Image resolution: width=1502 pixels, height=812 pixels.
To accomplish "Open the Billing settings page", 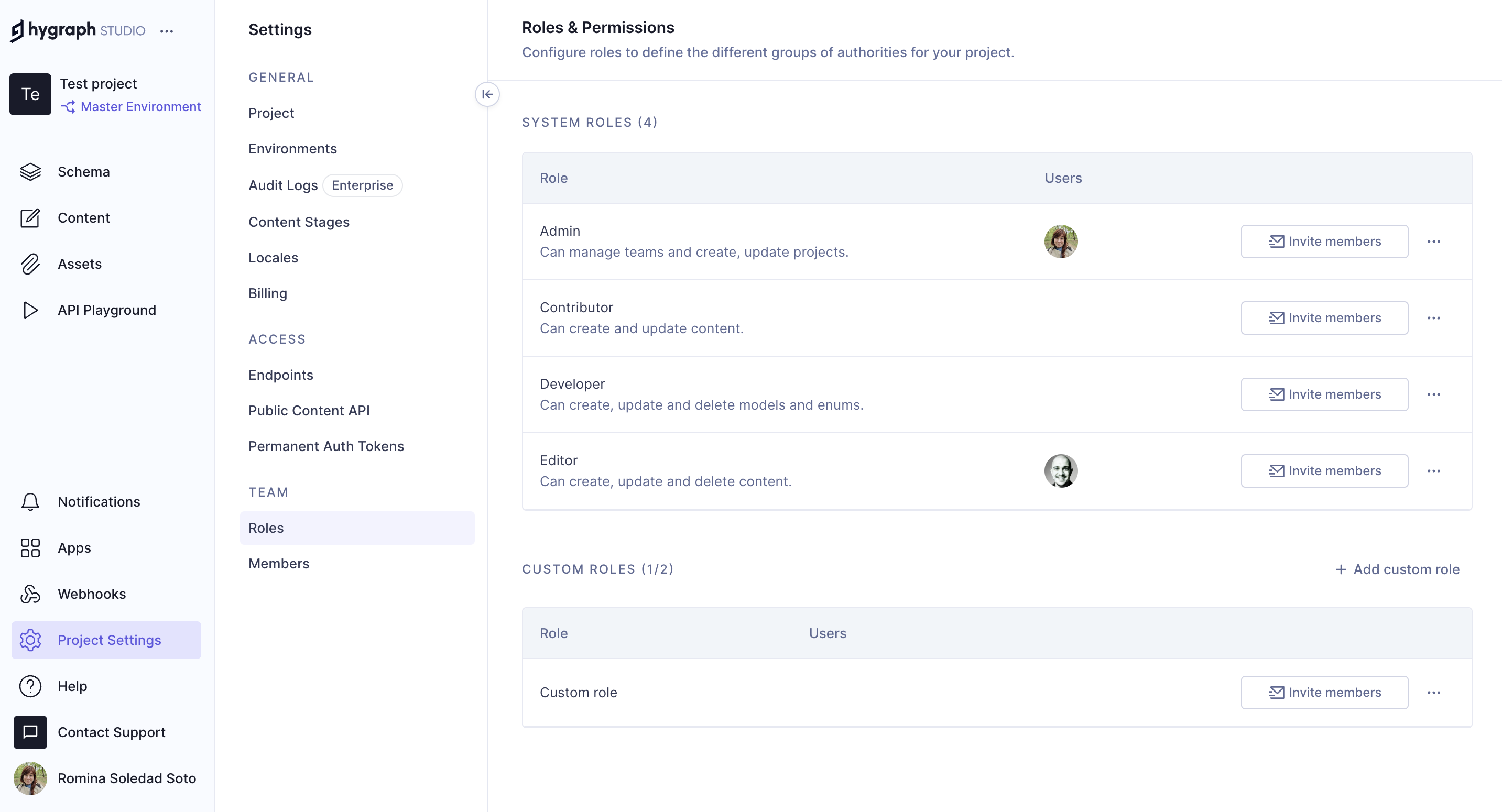I will [268, 293].
